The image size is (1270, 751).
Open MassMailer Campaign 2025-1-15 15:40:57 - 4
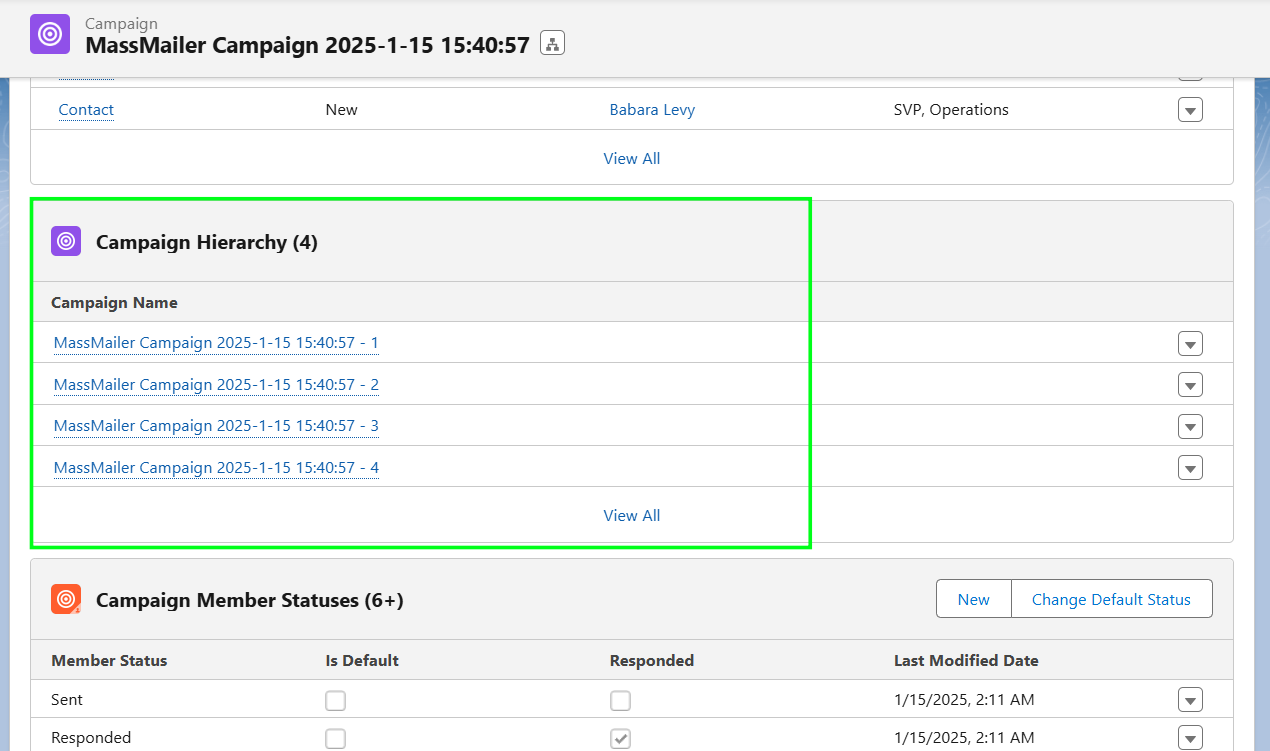[216, 468]
